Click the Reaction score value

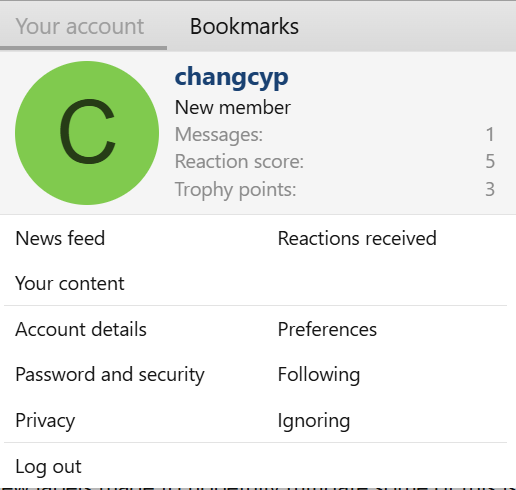(x=490, y=162)
